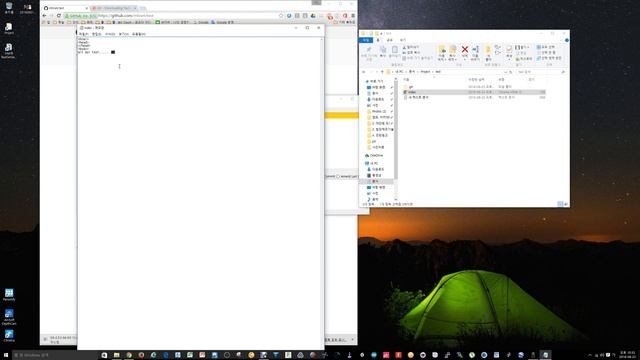Open the Notepad 도움말 menu
The image size is (640, 360).
tap(138, 34)
